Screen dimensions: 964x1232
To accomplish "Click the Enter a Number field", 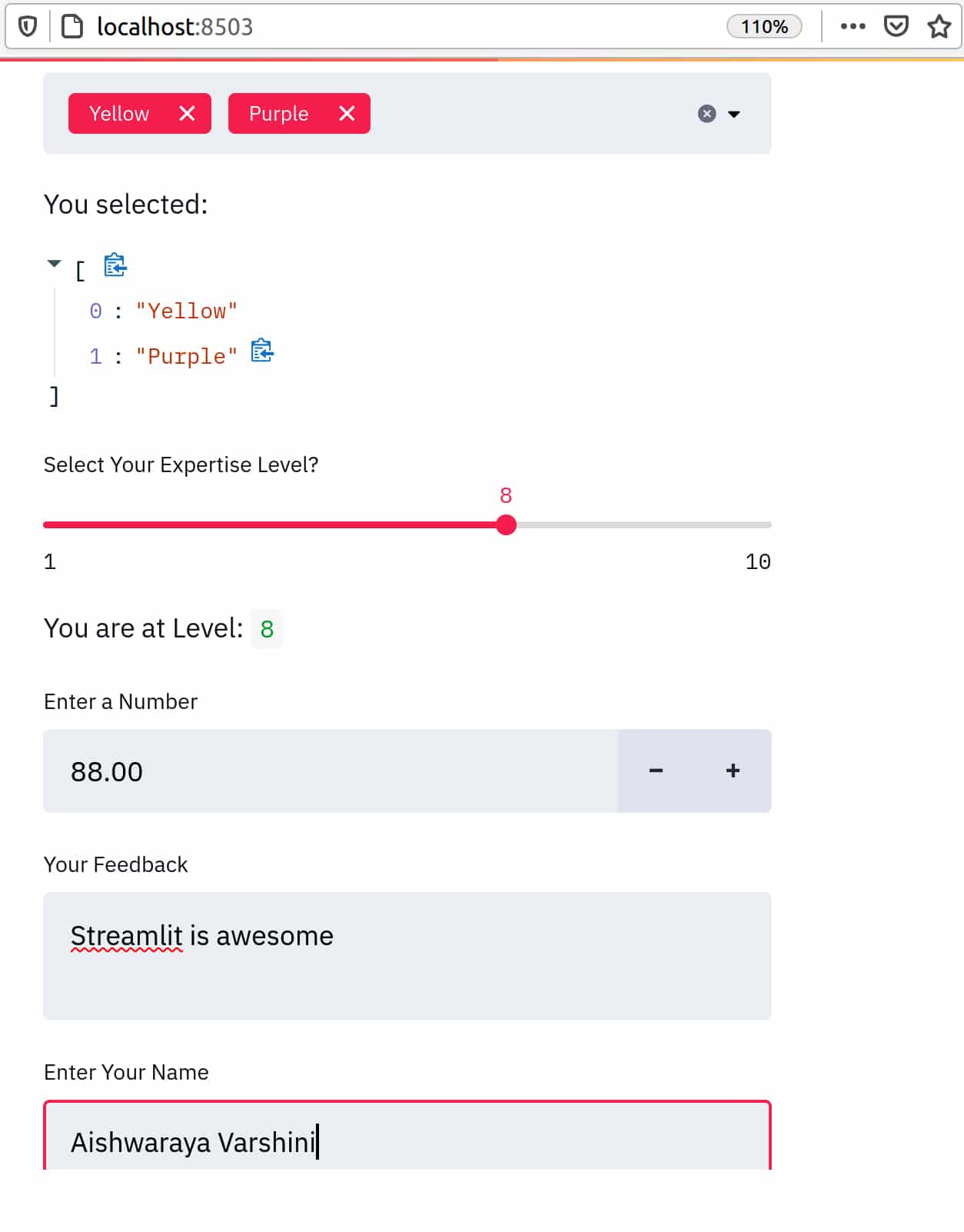I will [x=331, y=771].
